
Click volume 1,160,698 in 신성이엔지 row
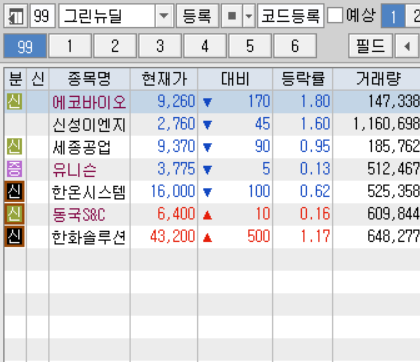pos(387,124)
